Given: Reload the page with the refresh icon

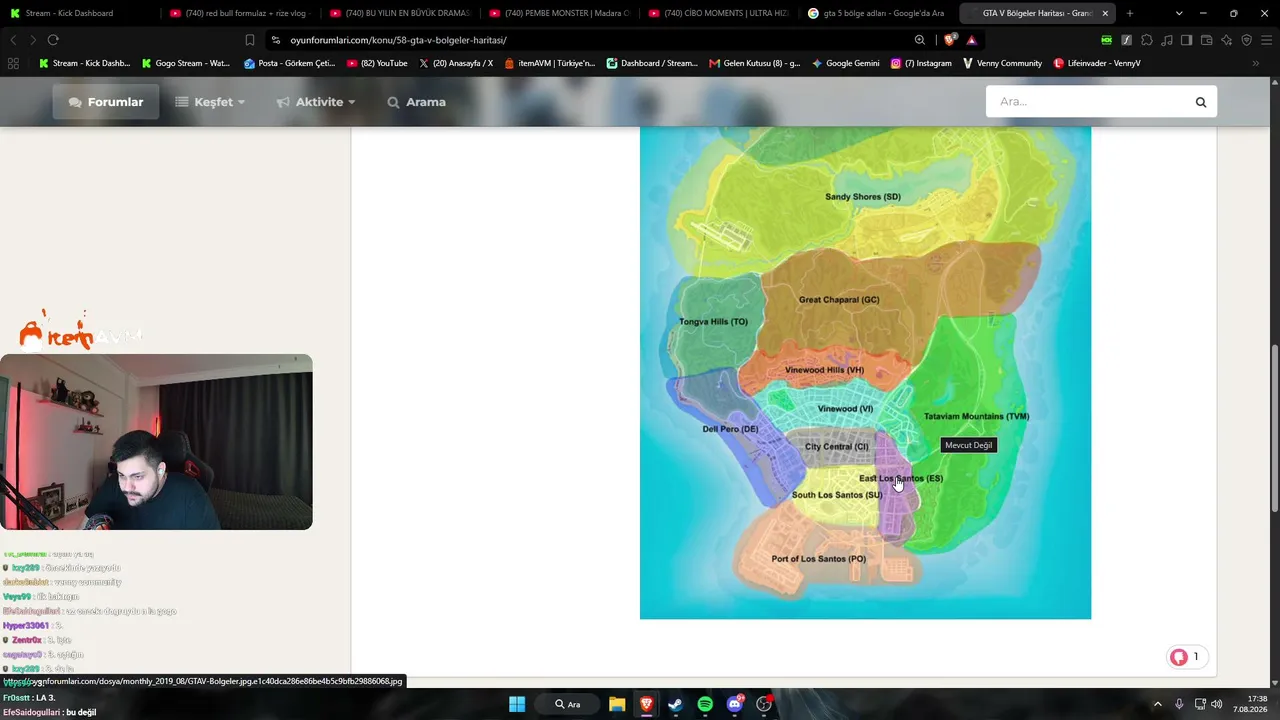Looking at the screenshot, I should pyautogui.click(x=53, y=40).
